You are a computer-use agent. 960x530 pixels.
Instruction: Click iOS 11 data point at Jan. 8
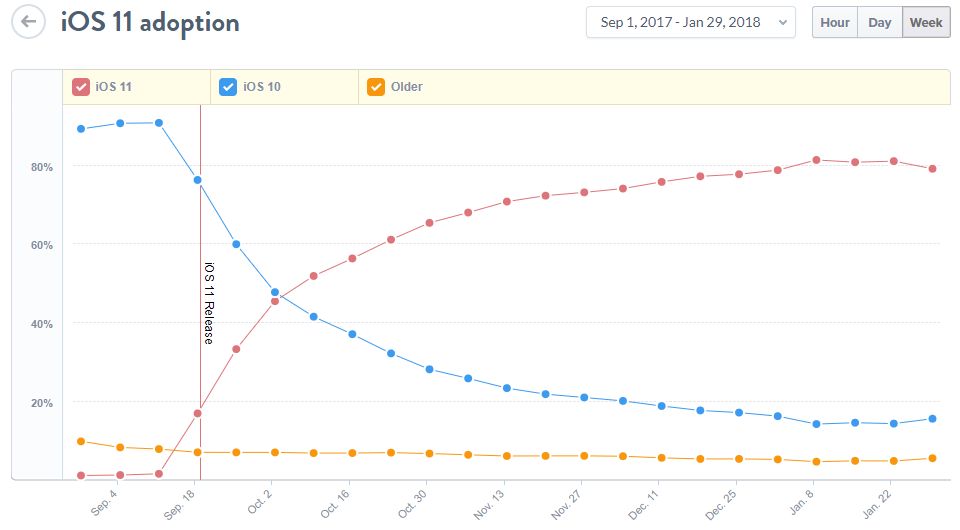tap(816, 160)
